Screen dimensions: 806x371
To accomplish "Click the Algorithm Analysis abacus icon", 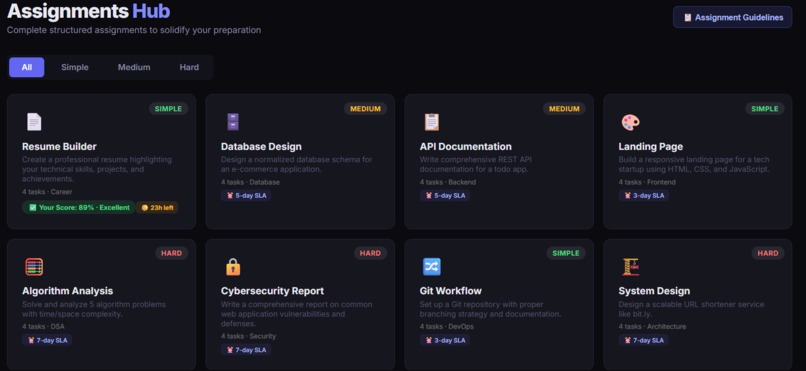I will click(x=34, y=267).
